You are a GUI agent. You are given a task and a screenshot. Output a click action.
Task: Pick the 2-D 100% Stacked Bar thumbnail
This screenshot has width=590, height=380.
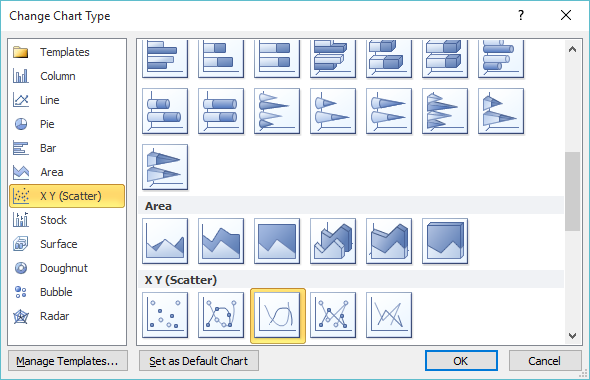pos(277,59)
